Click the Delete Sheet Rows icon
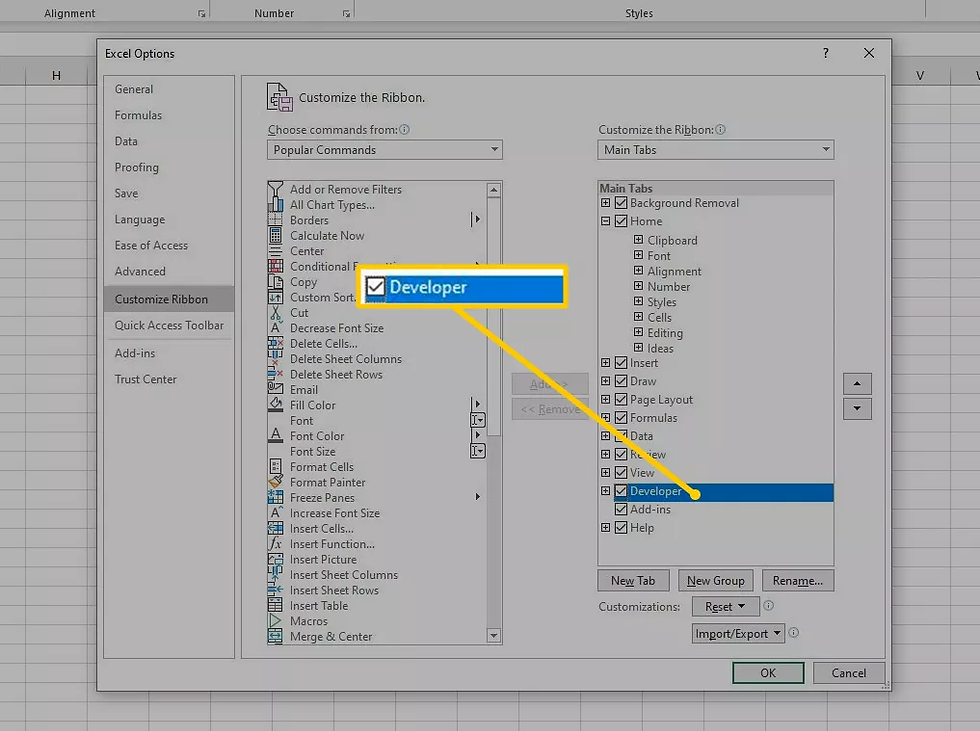This screenshot has width=980, height=731. (x=275, y=374)
